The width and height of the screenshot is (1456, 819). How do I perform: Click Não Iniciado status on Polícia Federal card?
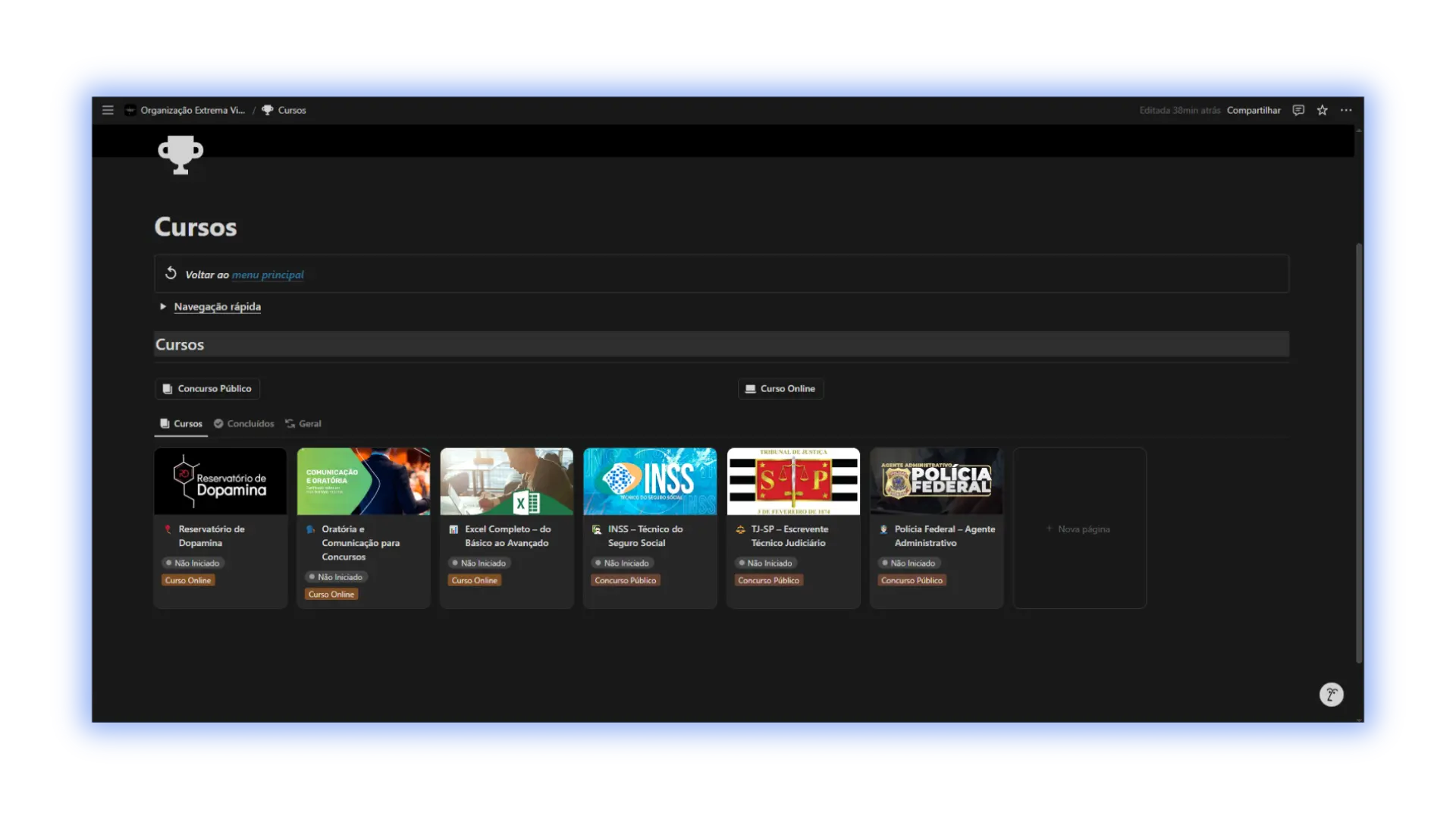tap(908, 563)
